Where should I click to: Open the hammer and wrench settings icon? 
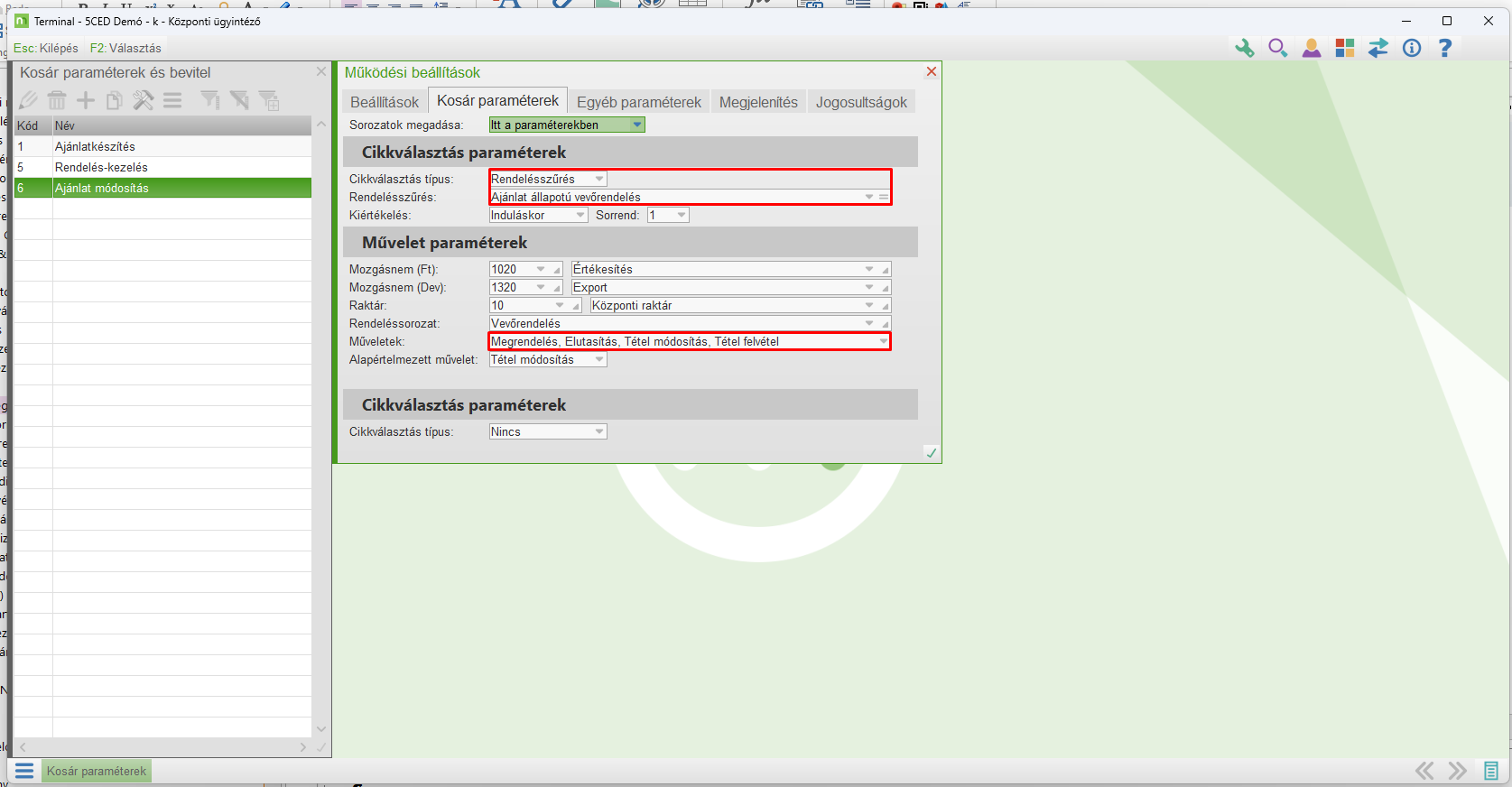point(144,100)
